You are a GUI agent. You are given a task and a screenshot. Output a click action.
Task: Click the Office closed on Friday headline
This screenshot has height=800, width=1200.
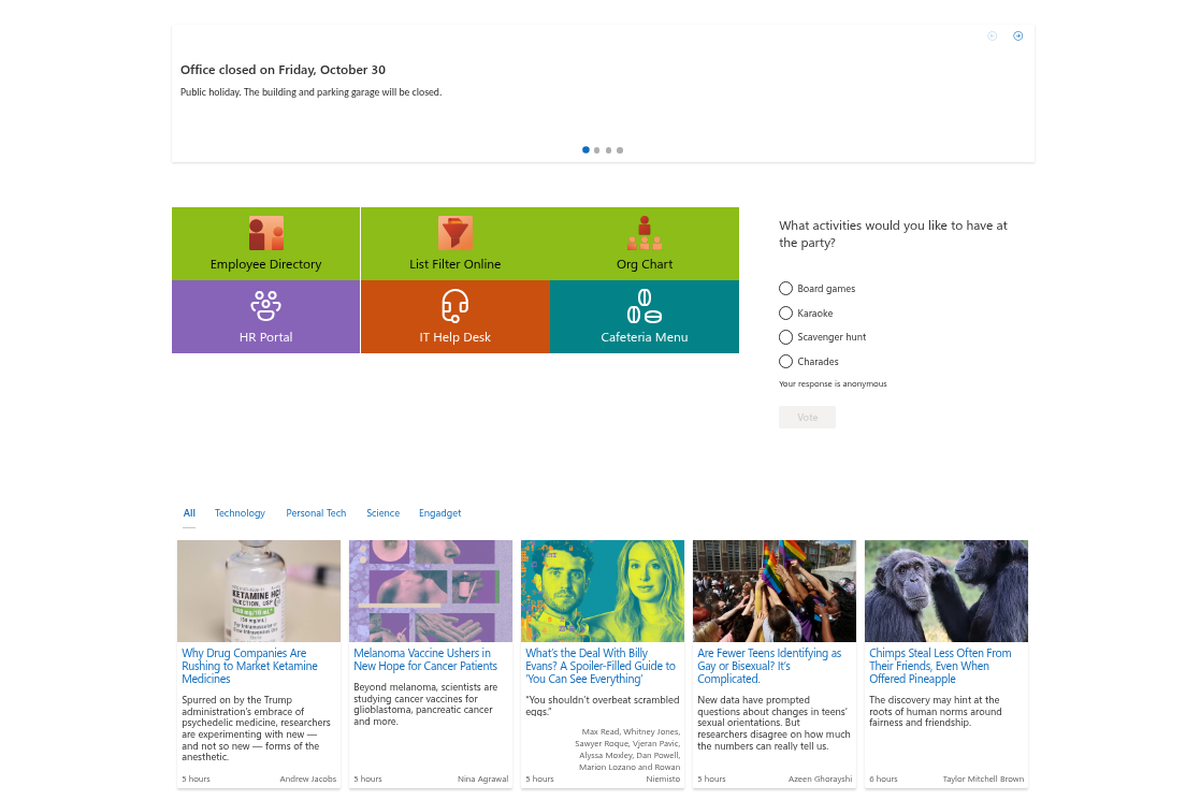[x=283, y=70]
